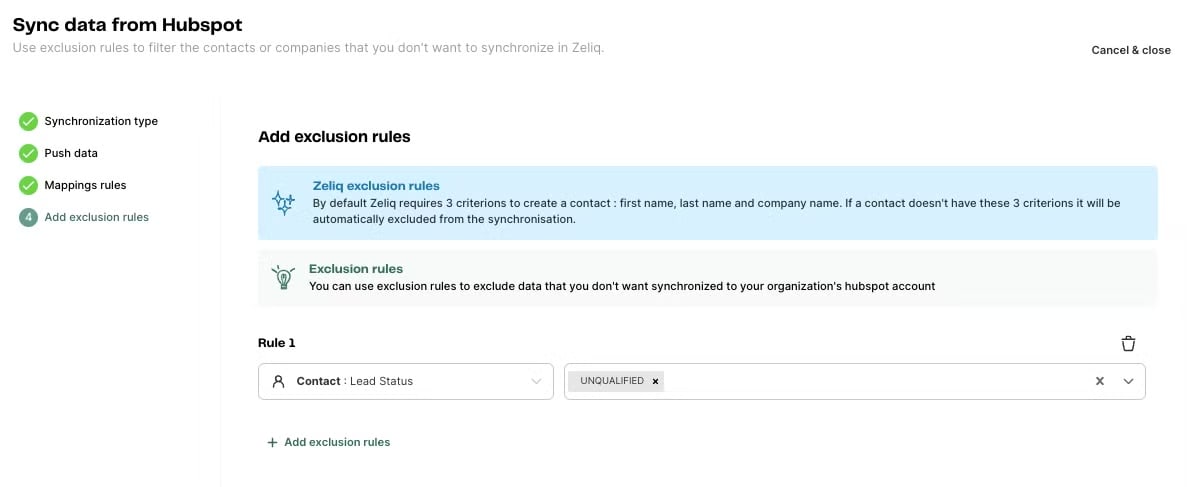Clear all selected values in Rule 1
The image size is (1187, 487).
click(1099, 381)
